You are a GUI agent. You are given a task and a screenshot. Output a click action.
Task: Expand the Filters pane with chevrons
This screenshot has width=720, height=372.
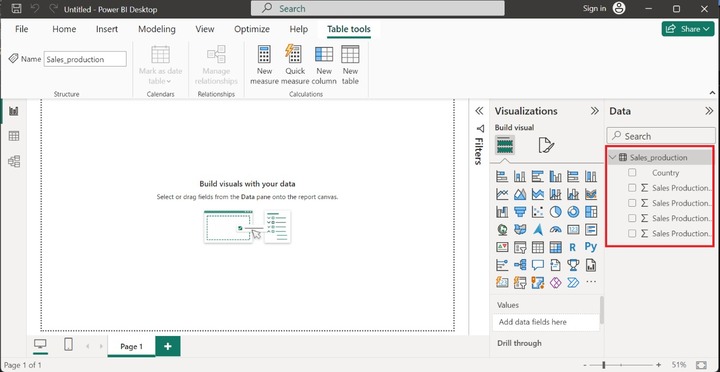tap(479, 111)
